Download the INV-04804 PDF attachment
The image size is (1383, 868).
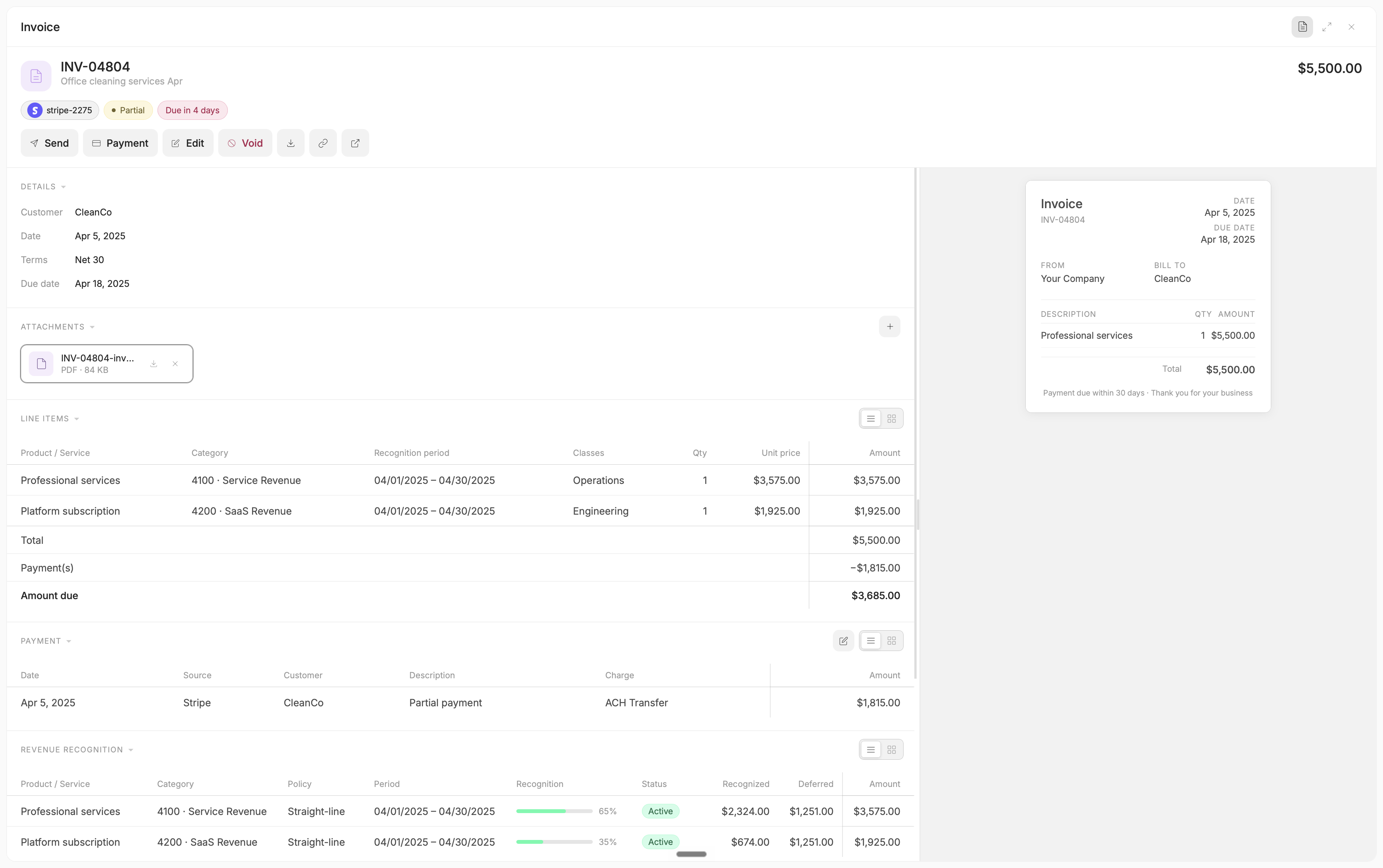point(154,364)
